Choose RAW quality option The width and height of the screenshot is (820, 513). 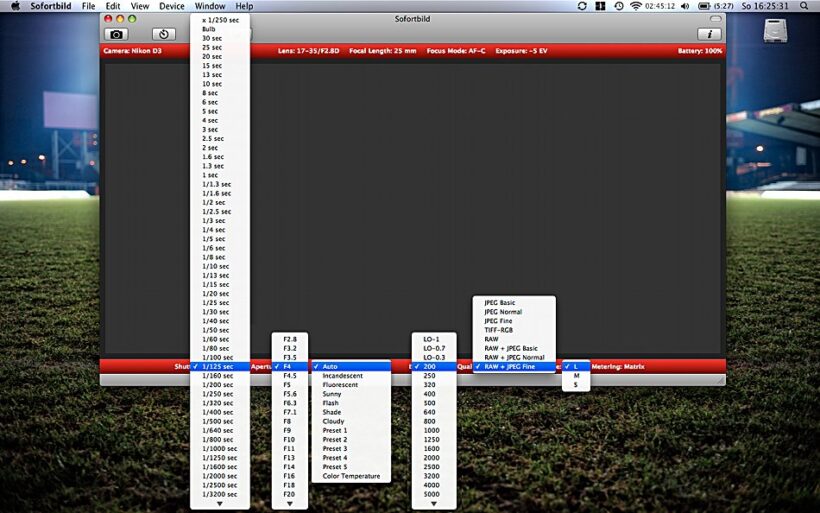[x=492, y=339]
